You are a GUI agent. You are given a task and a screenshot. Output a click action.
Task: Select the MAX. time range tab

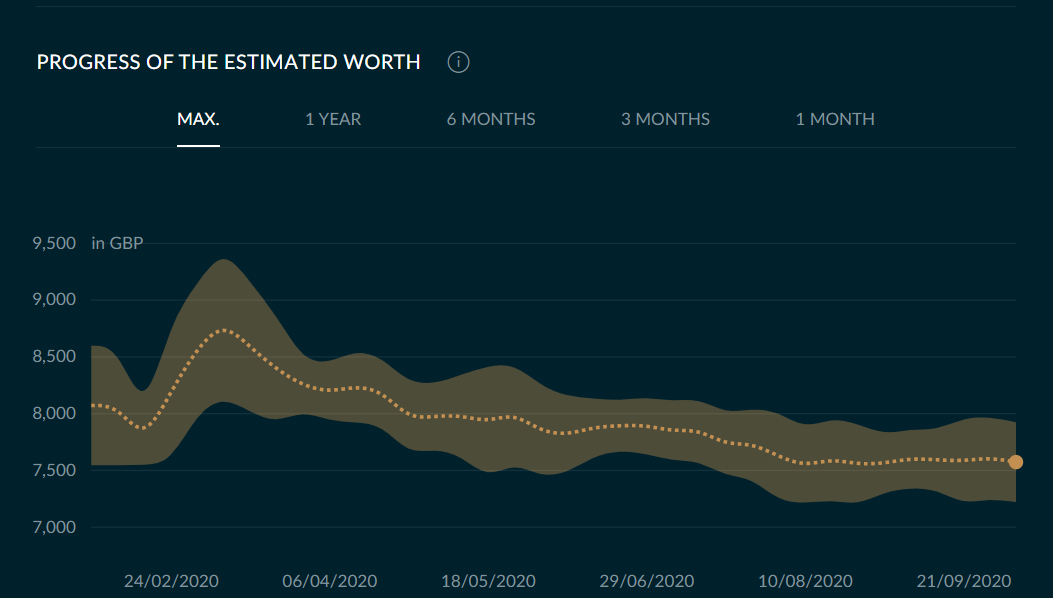coord(198,119)
